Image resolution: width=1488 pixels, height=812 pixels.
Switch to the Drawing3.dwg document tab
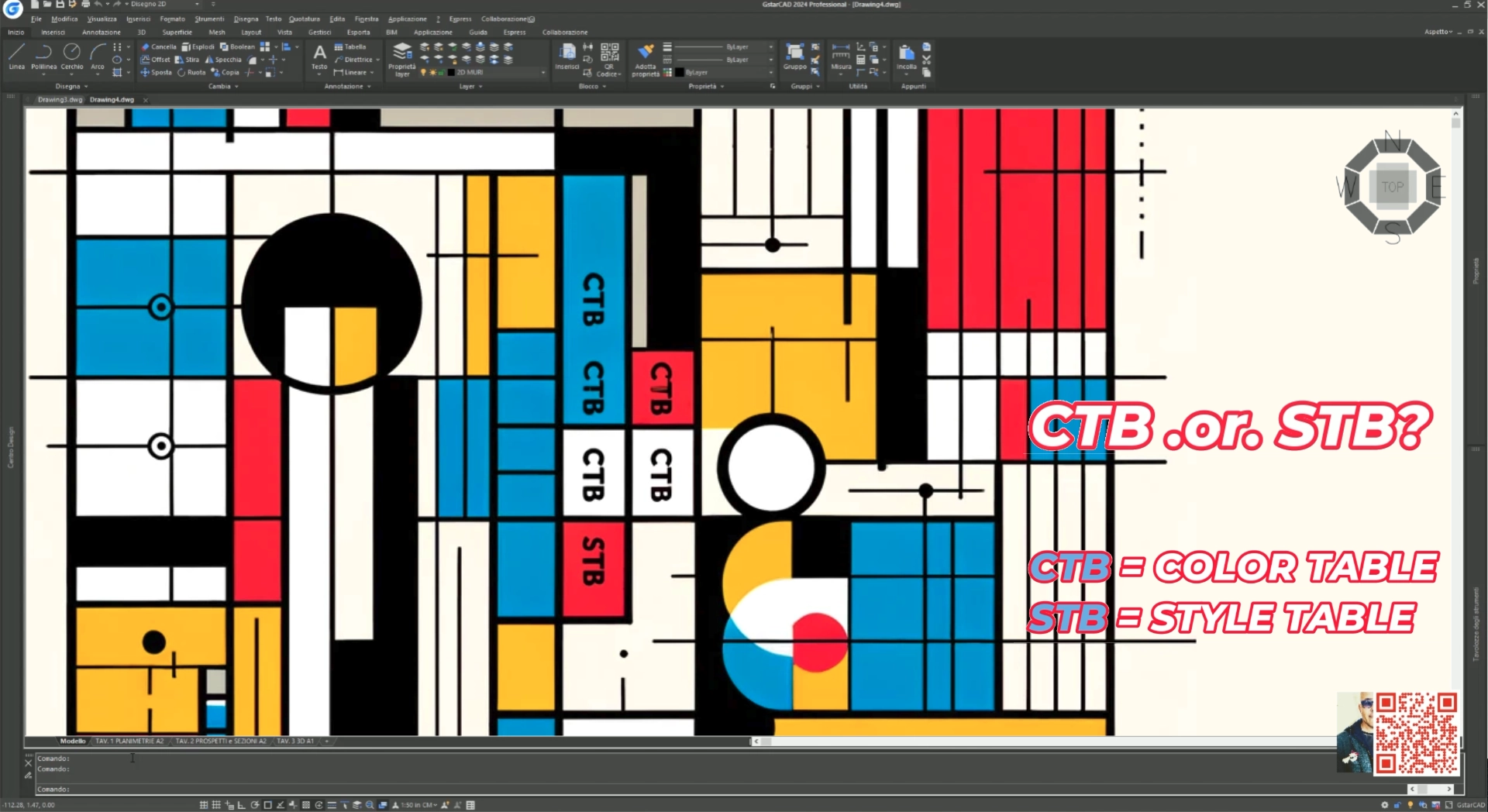pyautogui.click(x=60, y=99)
